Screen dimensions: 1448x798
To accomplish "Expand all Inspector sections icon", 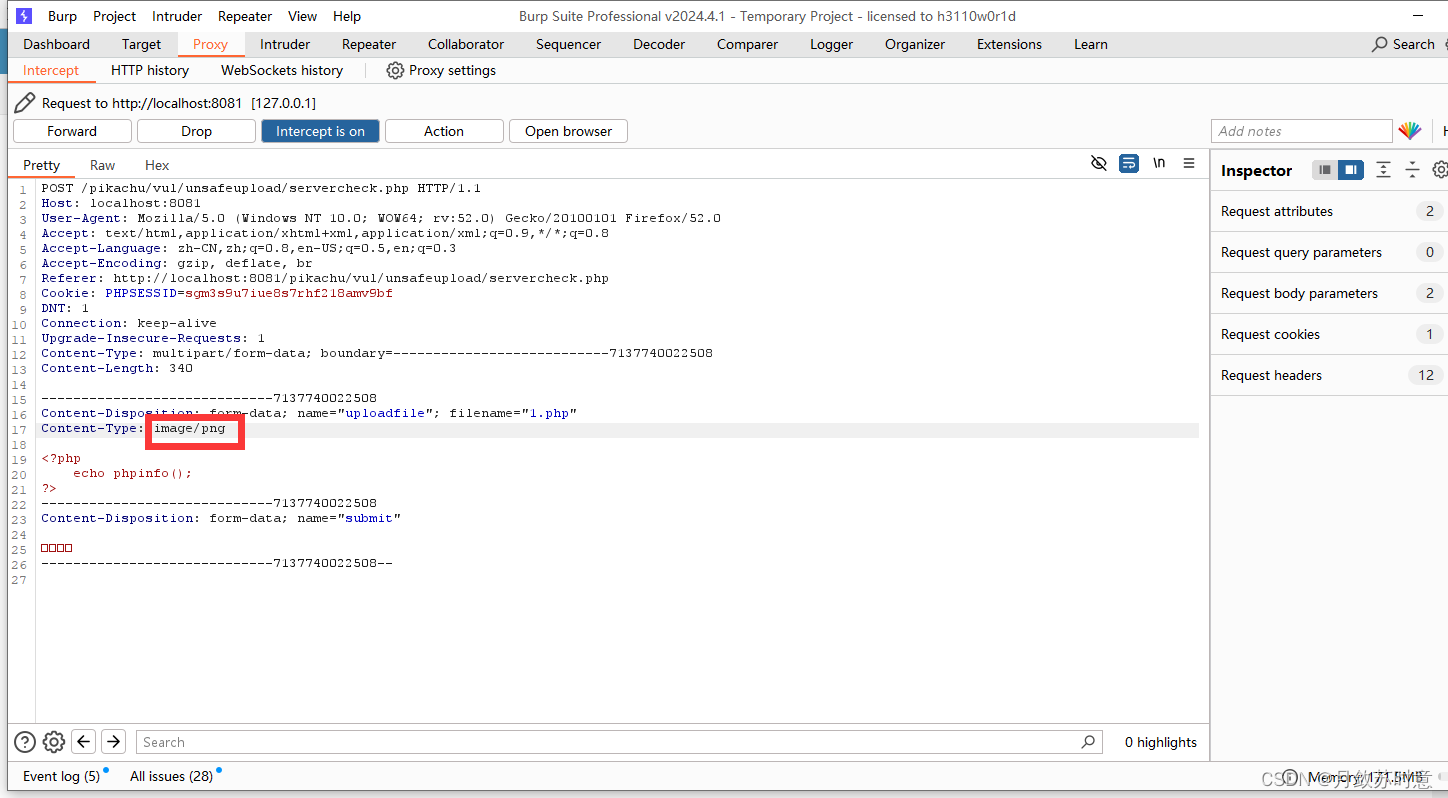I will click(1383, 170).
